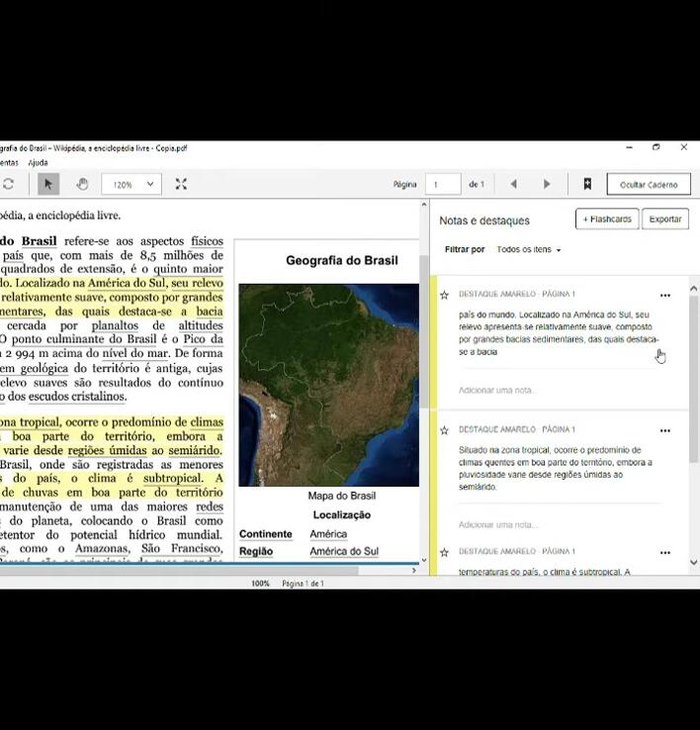The image size is (700, 730).
Task: Star the first highlight 'país do mundo'
Action: [444, 295]
